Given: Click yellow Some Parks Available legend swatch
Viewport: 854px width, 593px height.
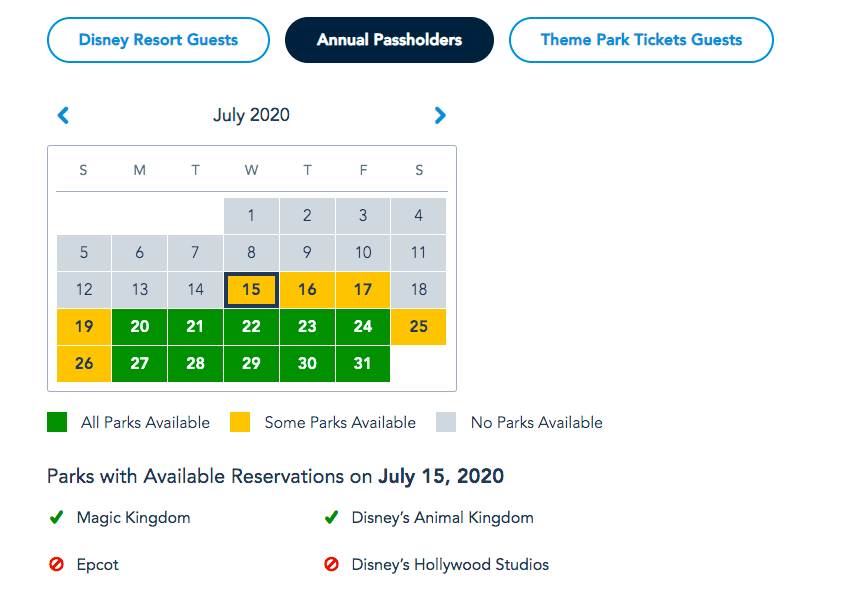Looking at the screenshot, I should point(241,422).
